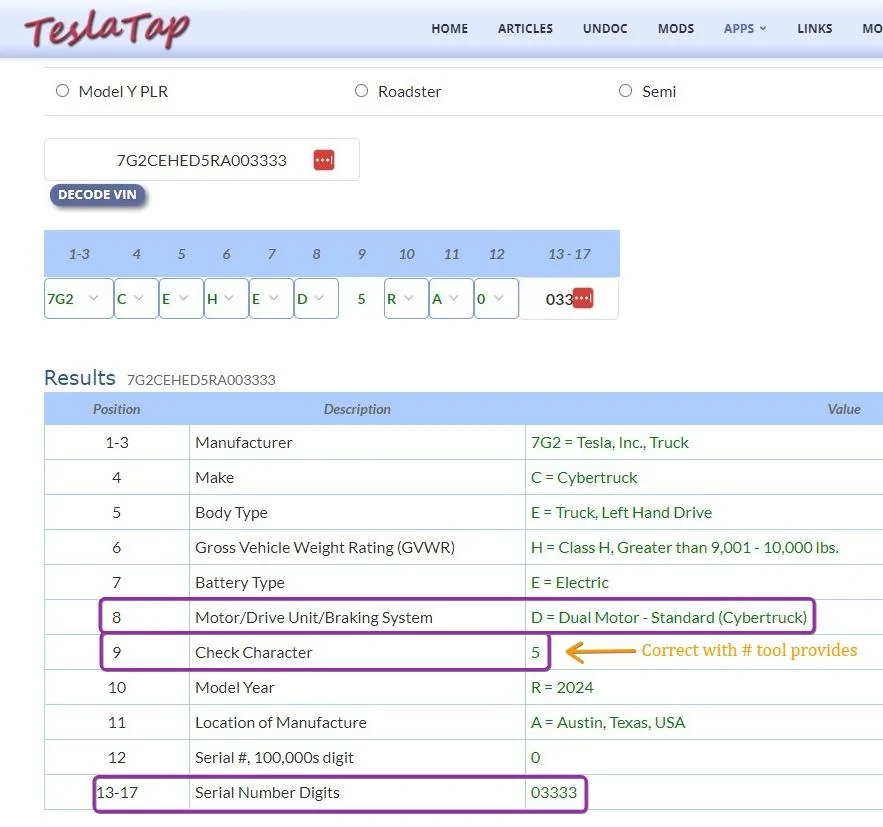Click 'R = 2024' model year value
Screen dimensions: 883x827
click(562, 687)
